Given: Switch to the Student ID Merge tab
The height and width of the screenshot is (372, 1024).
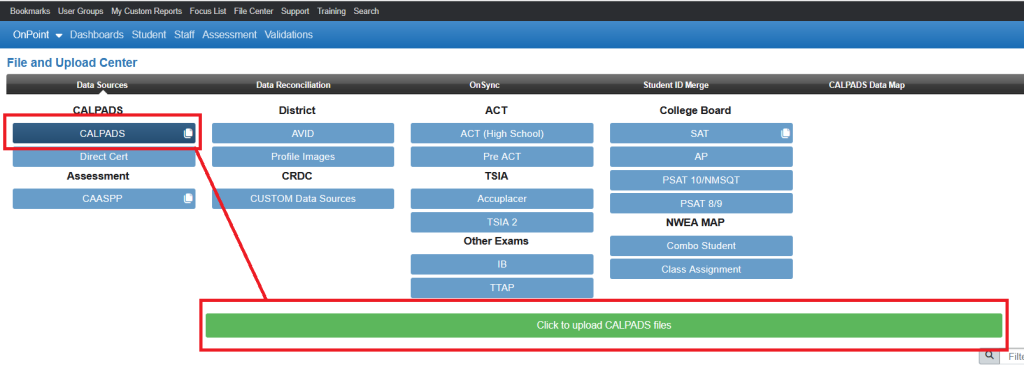Looking at the screenshot, I should click(676, 85).
